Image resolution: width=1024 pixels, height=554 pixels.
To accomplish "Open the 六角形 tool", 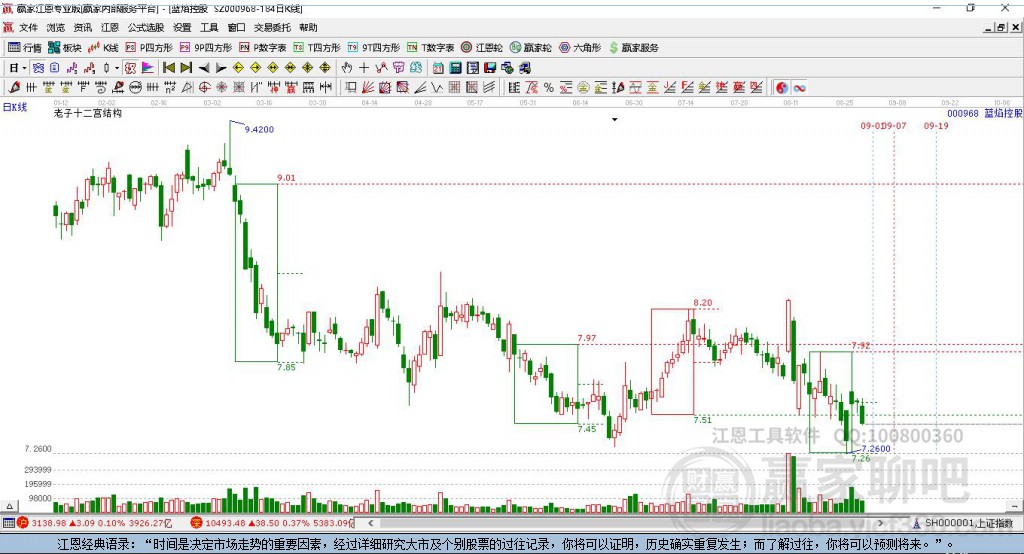I will tap(580, 48).
